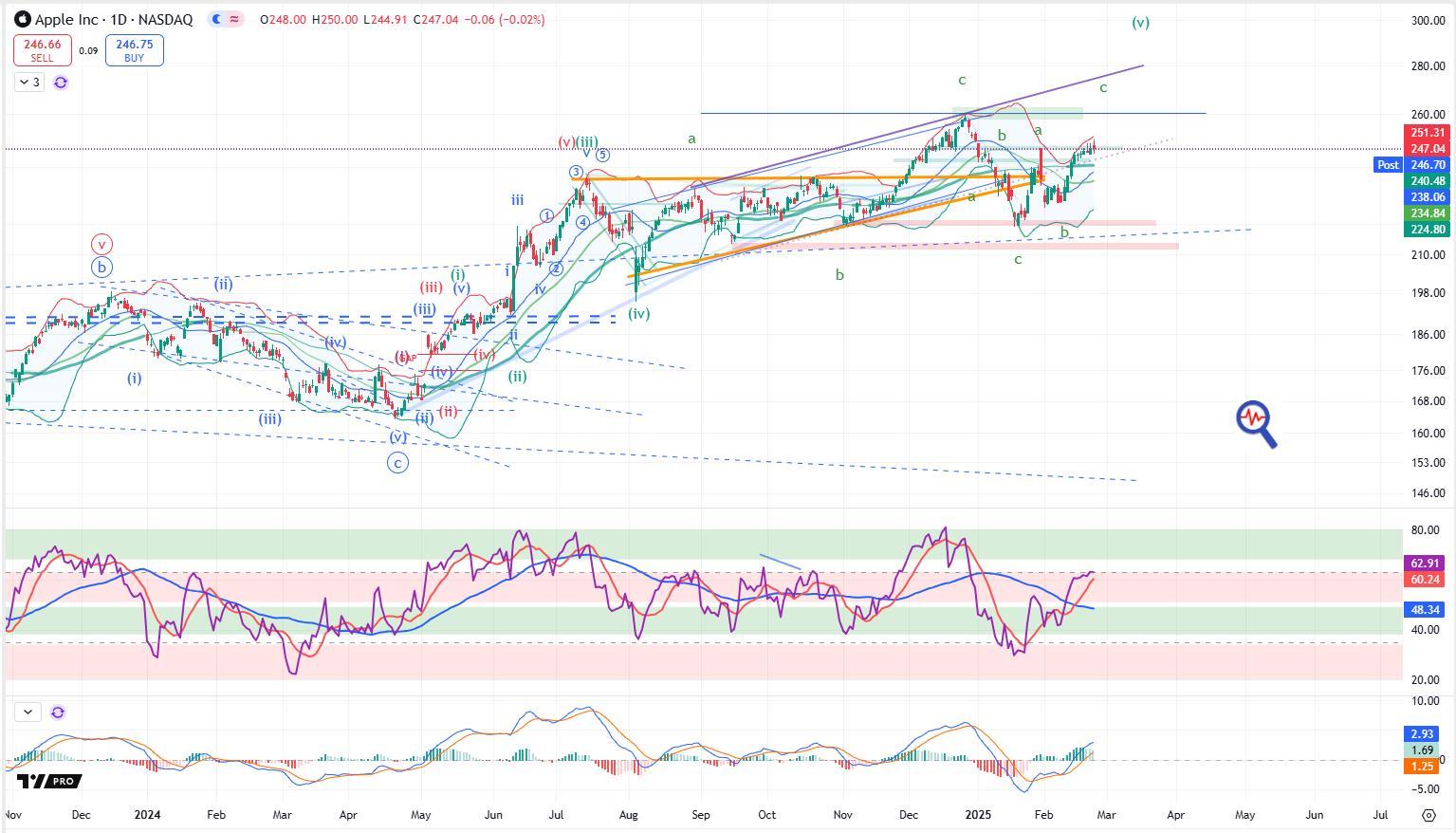Click the 2025 label on time axis
1456x833 pixels.
(977, 815)
